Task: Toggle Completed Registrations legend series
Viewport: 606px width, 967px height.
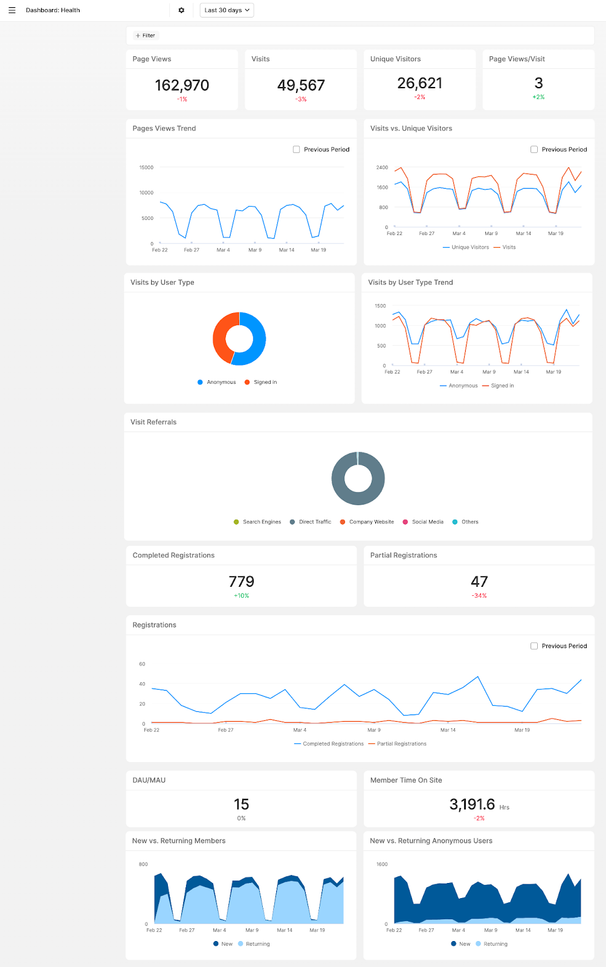Action: pyautogui.click(x=329, y=744)
